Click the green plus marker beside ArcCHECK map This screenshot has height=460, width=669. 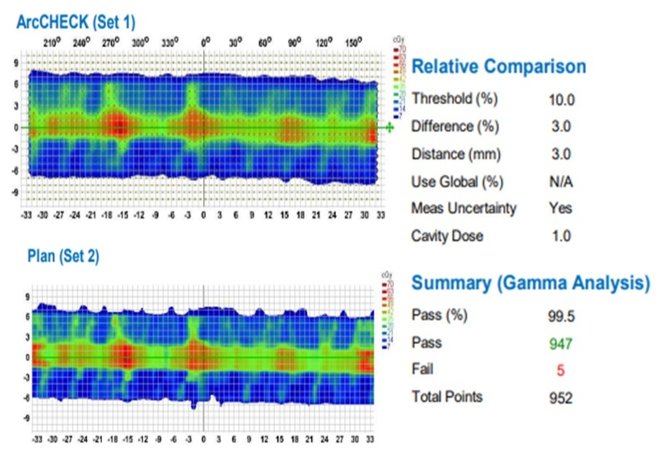click(389, 128)
